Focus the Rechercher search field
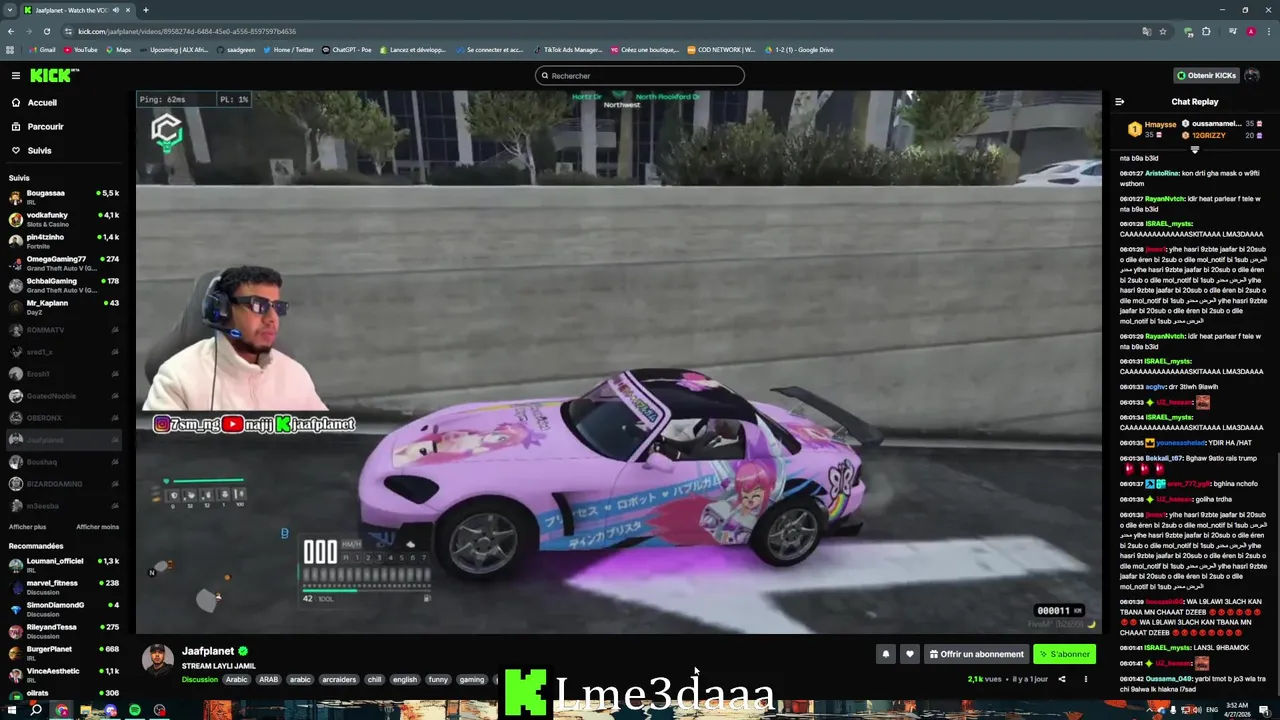This screenshot has width=1280, height=720. (x=640, y=75)
